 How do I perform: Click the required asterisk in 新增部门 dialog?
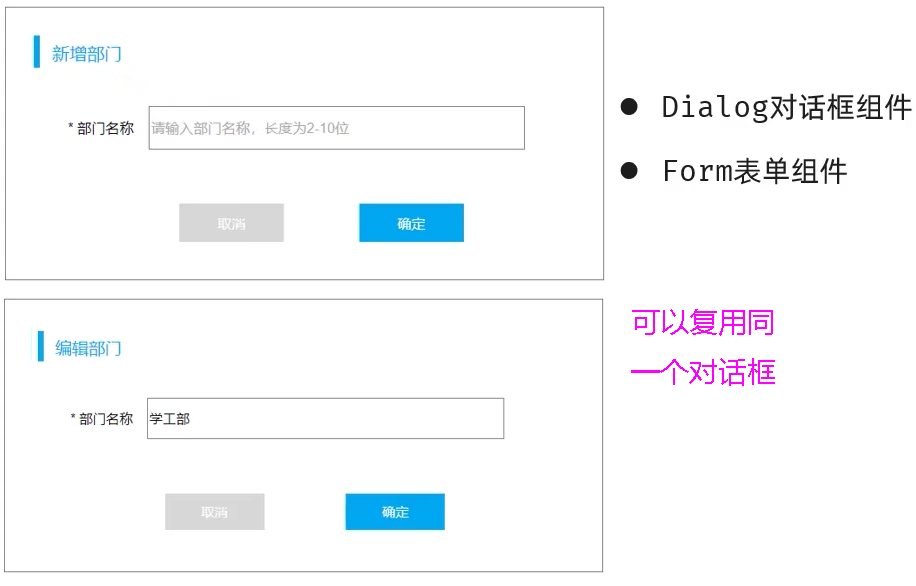[x=71, y=128]
